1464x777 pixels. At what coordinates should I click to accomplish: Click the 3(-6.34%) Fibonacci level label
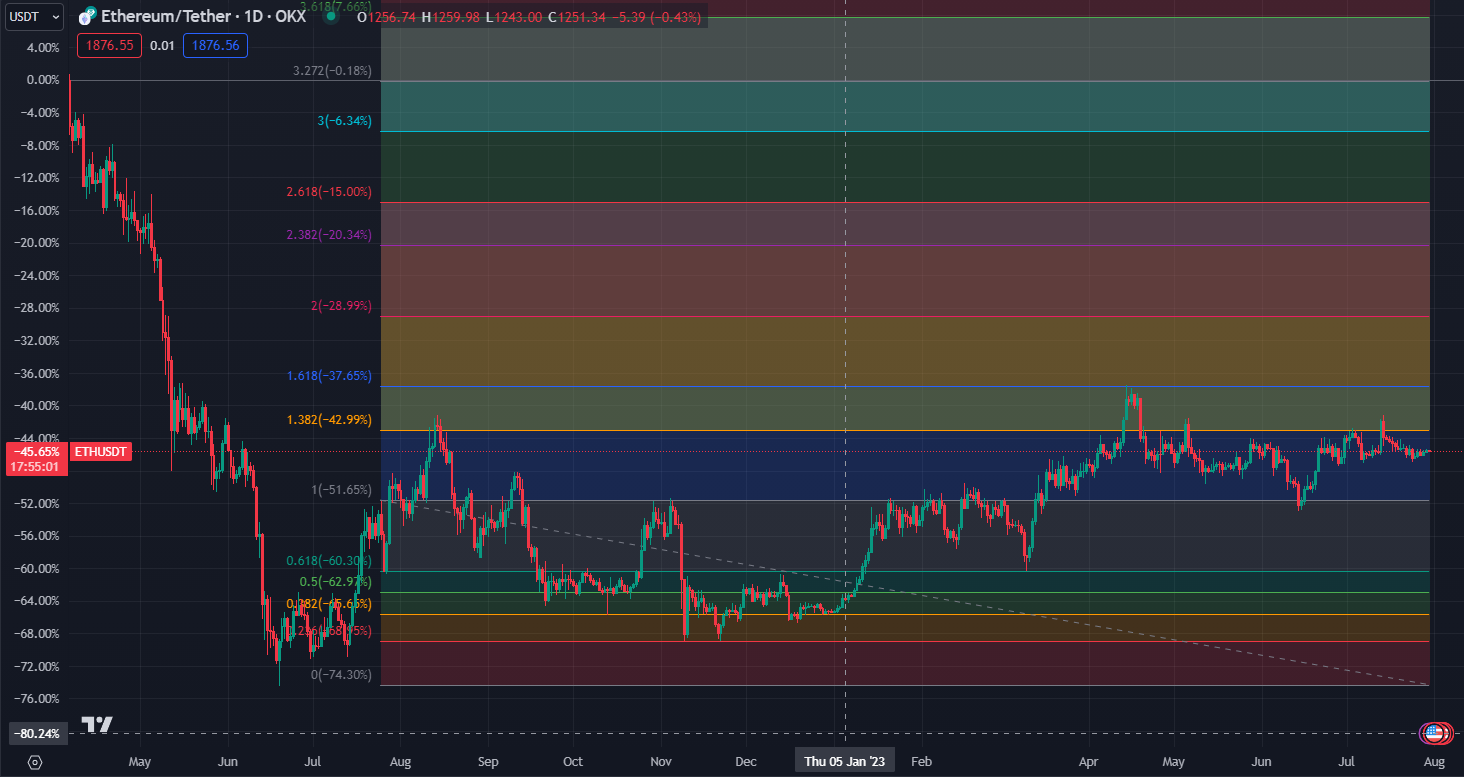344,121
